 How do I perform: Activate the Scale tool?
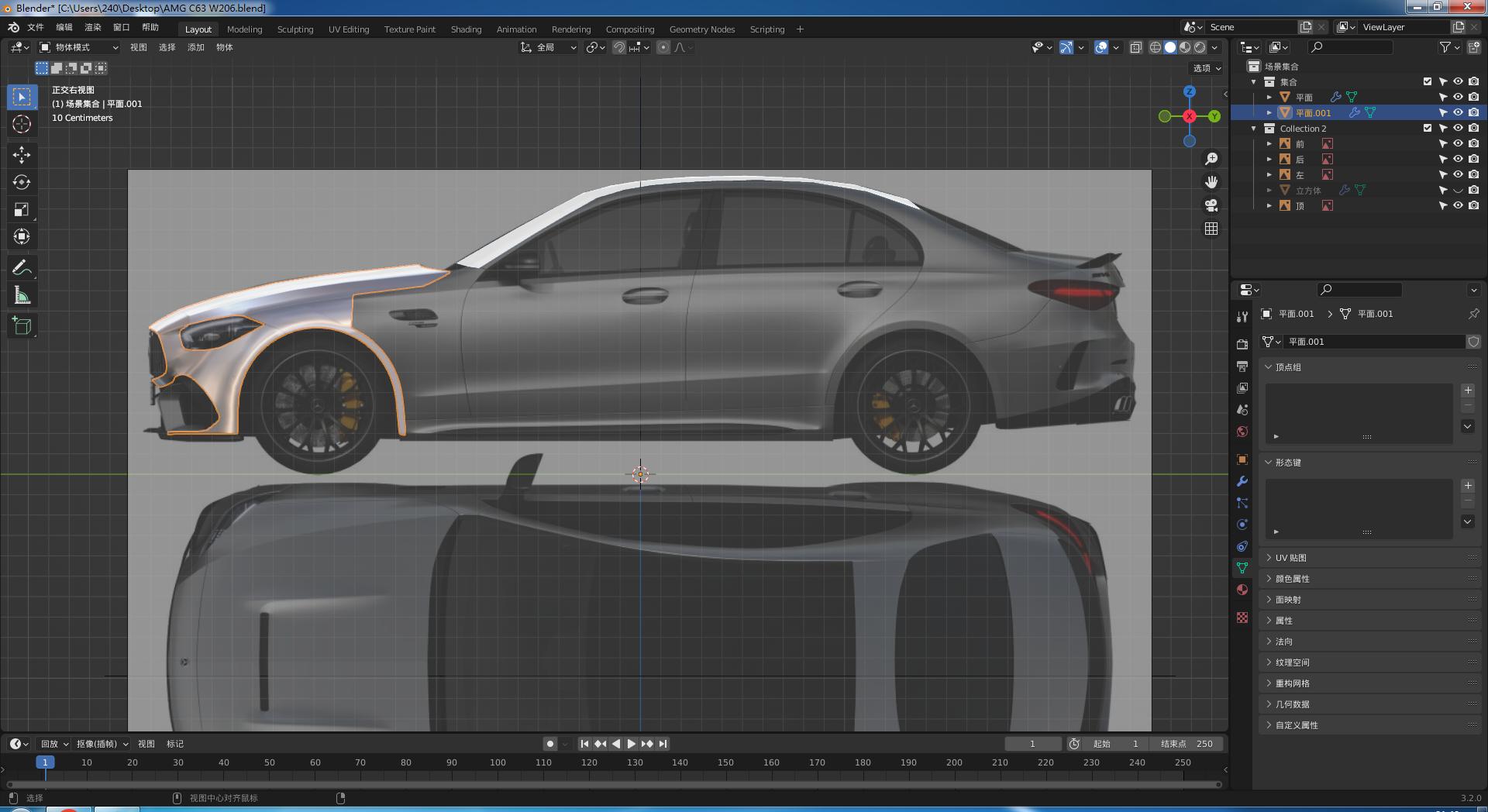(x=22, y=209)
